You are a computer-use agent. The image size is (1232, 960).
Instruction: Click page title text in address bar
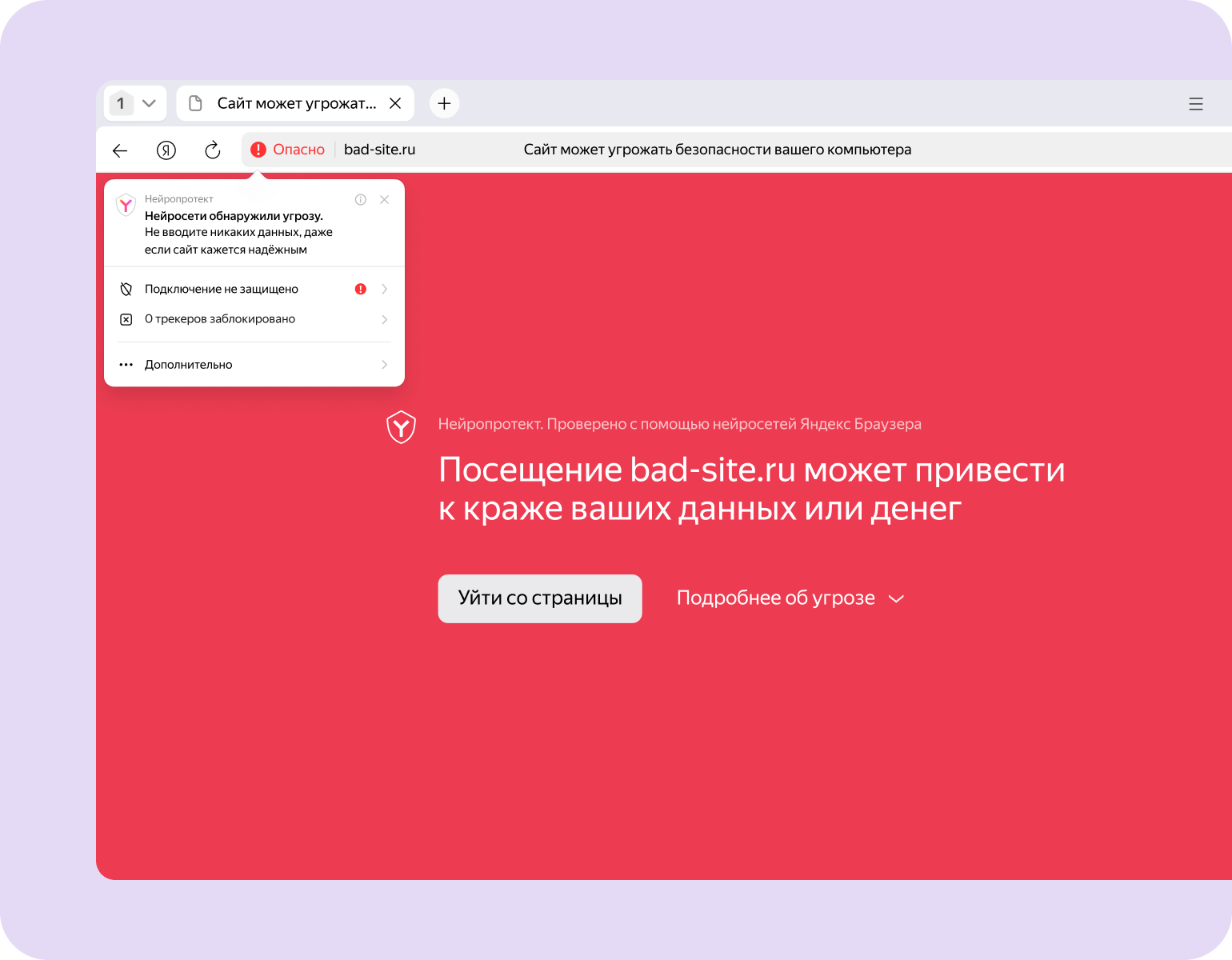point(718,150)
